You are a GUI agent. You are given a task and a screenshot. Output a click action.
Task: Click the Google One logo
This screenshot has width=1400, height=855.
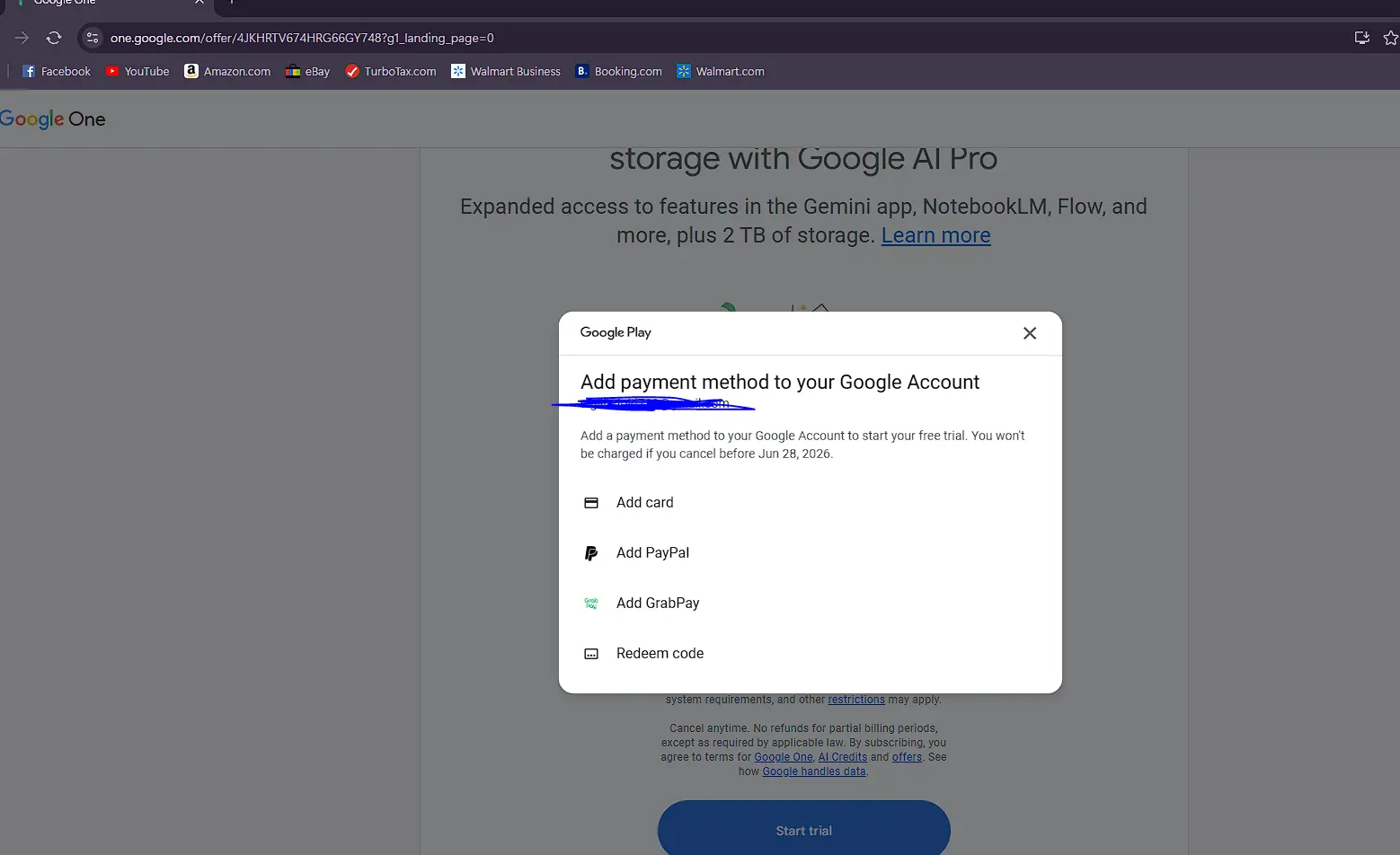click(53, 119)
